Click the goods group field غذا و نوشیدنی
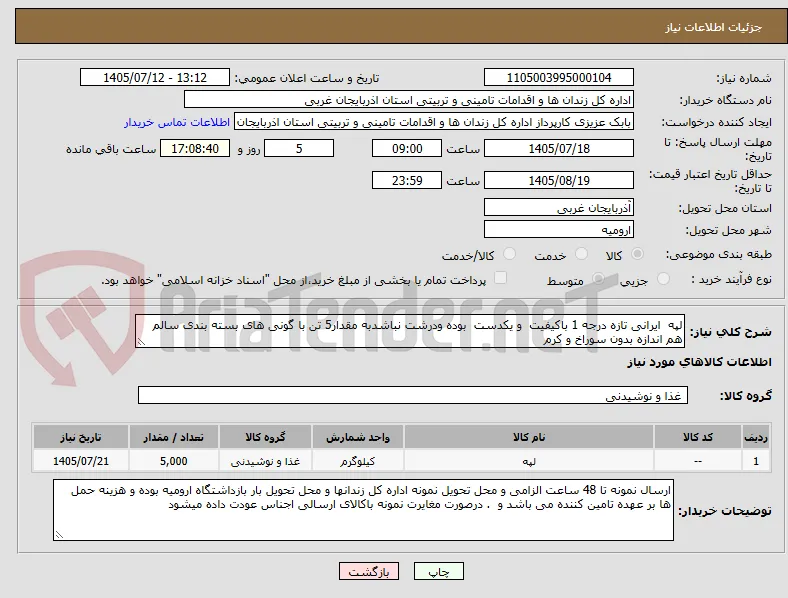The height and width of the screenshot is (598, 788). point(413,395)
